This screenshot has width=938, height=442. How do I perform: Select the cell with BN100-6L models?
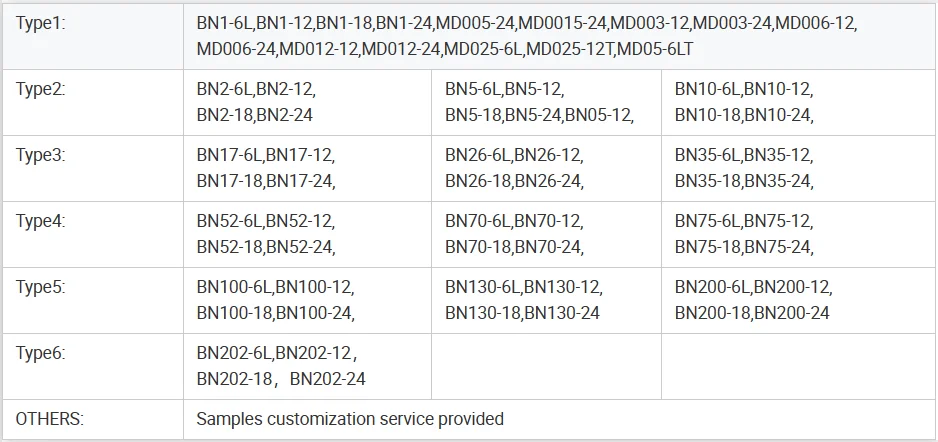[276, 300]
